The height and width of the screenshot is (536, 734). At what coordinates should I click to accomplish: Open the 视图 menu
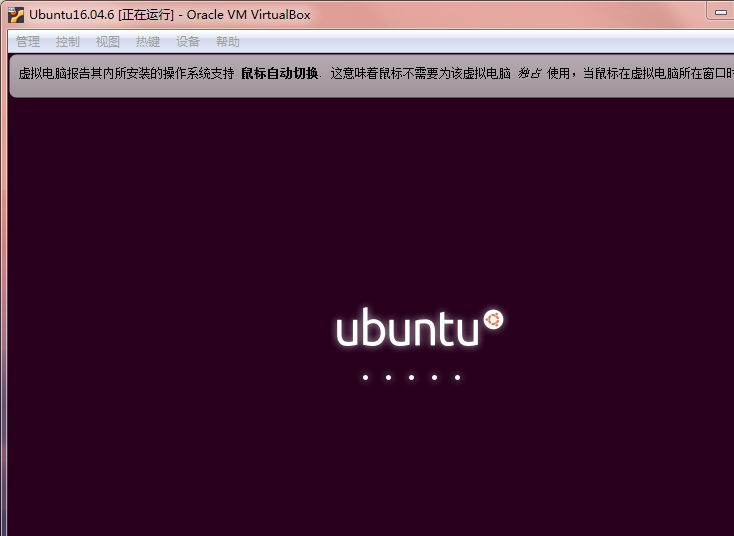pyautogui.click(x=108, y=42)
